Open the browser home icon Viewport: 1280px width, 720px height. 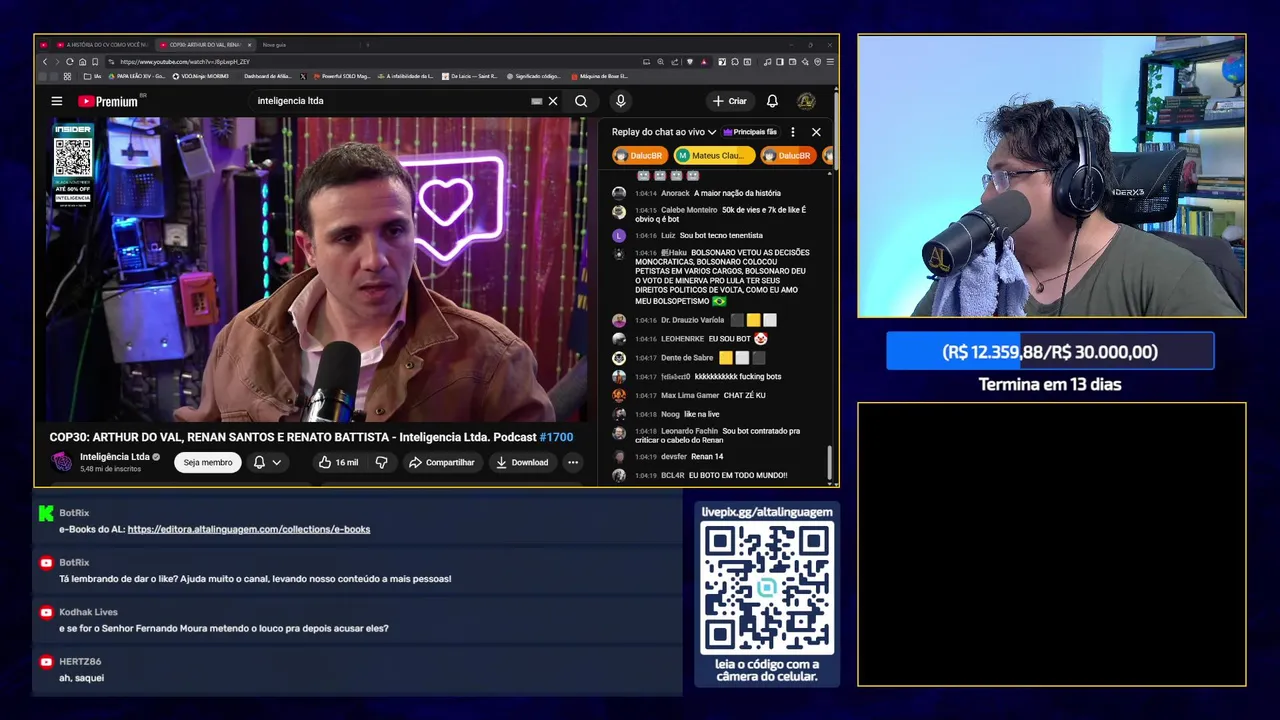click(x=81, y=62)
